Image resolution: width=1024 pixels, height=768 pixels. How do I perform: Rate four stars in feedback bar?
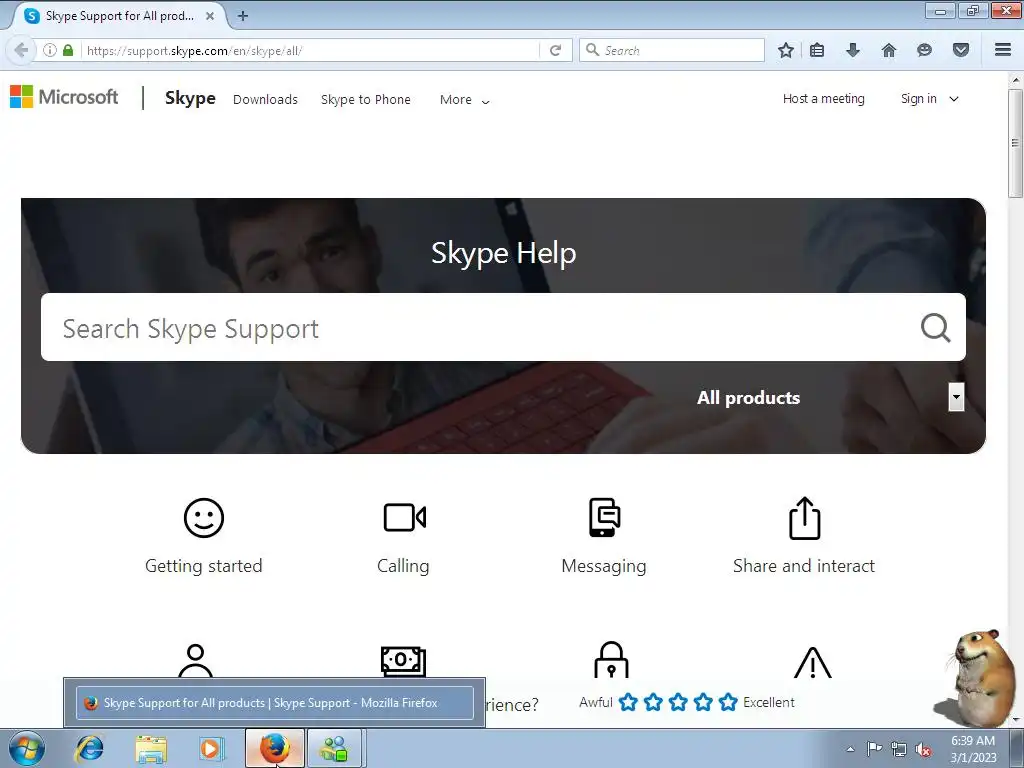[x=703, y=702]
